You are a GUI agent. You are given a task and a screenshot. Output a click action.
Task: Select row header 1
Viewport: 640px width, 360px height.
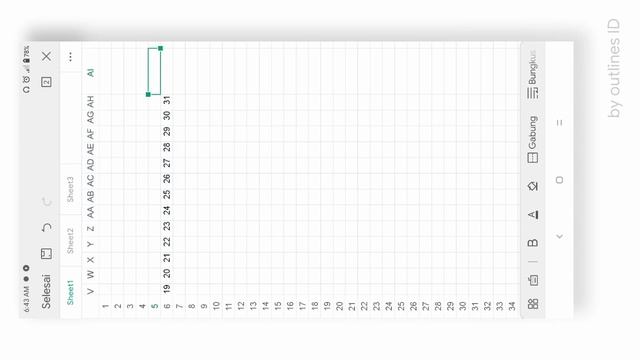coord(105,307)
